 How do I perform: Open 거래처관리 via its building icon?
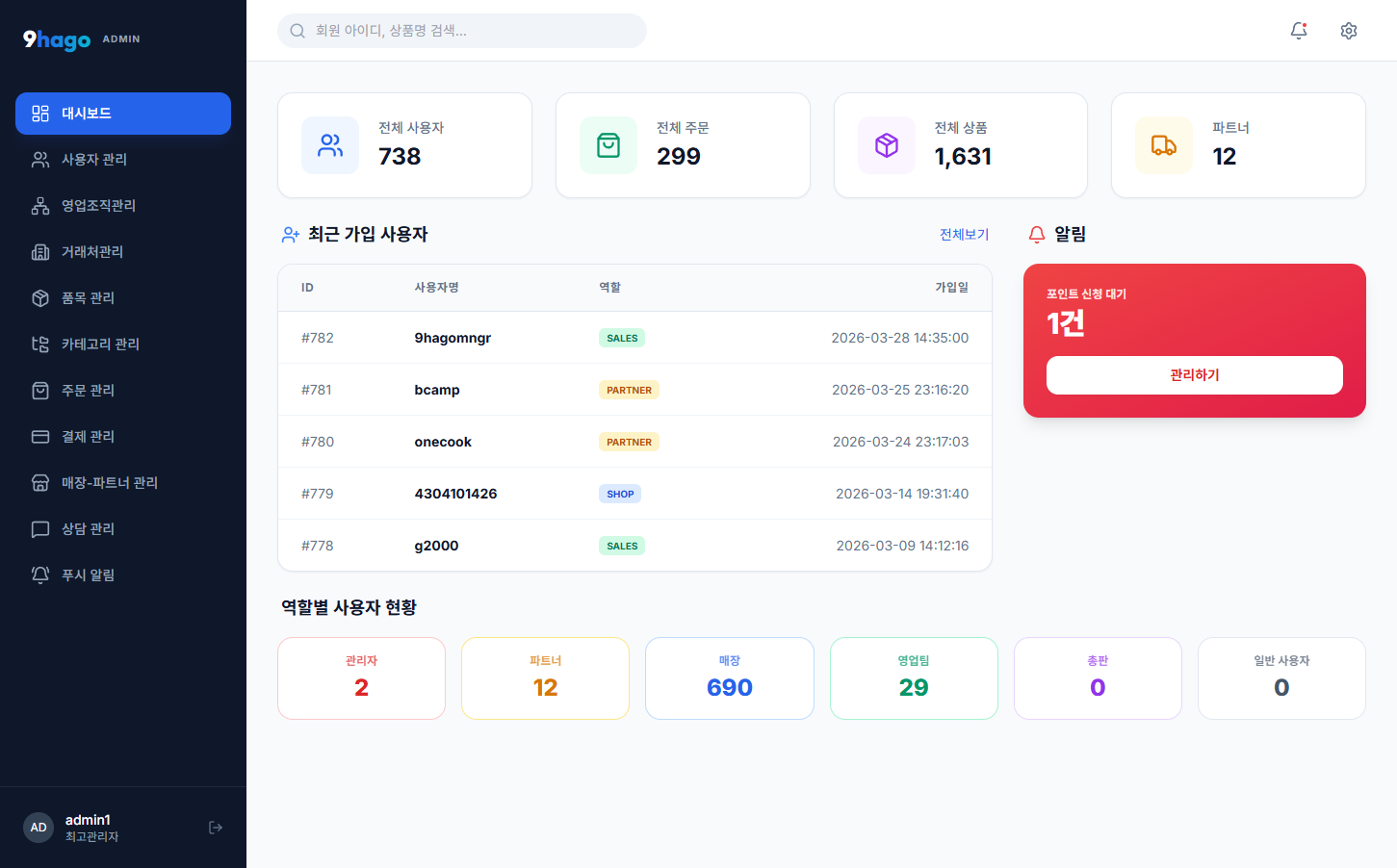pos(39,252)
